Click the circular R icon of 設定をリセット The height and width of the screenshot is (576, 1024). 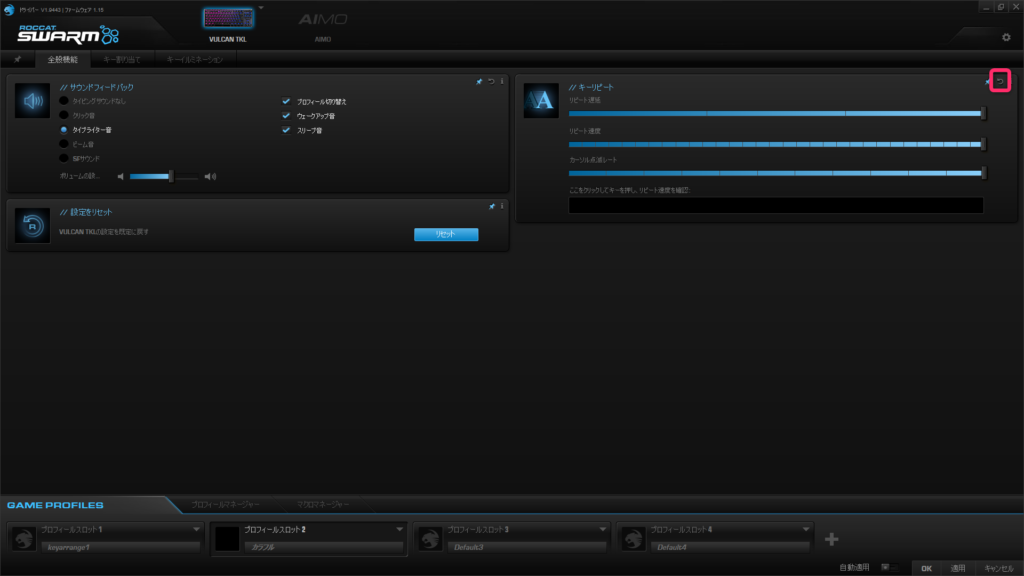pos(33,226)
